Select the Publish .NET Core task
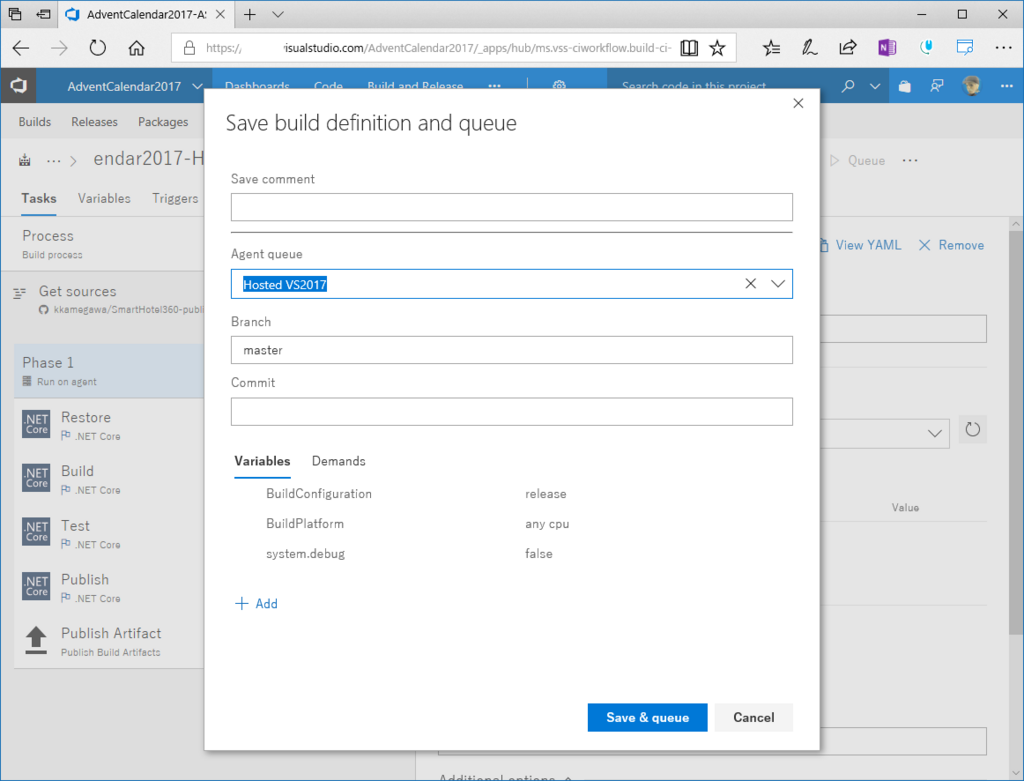The height and width of the screenshot is (781, 1024). [x=109, y=588]
